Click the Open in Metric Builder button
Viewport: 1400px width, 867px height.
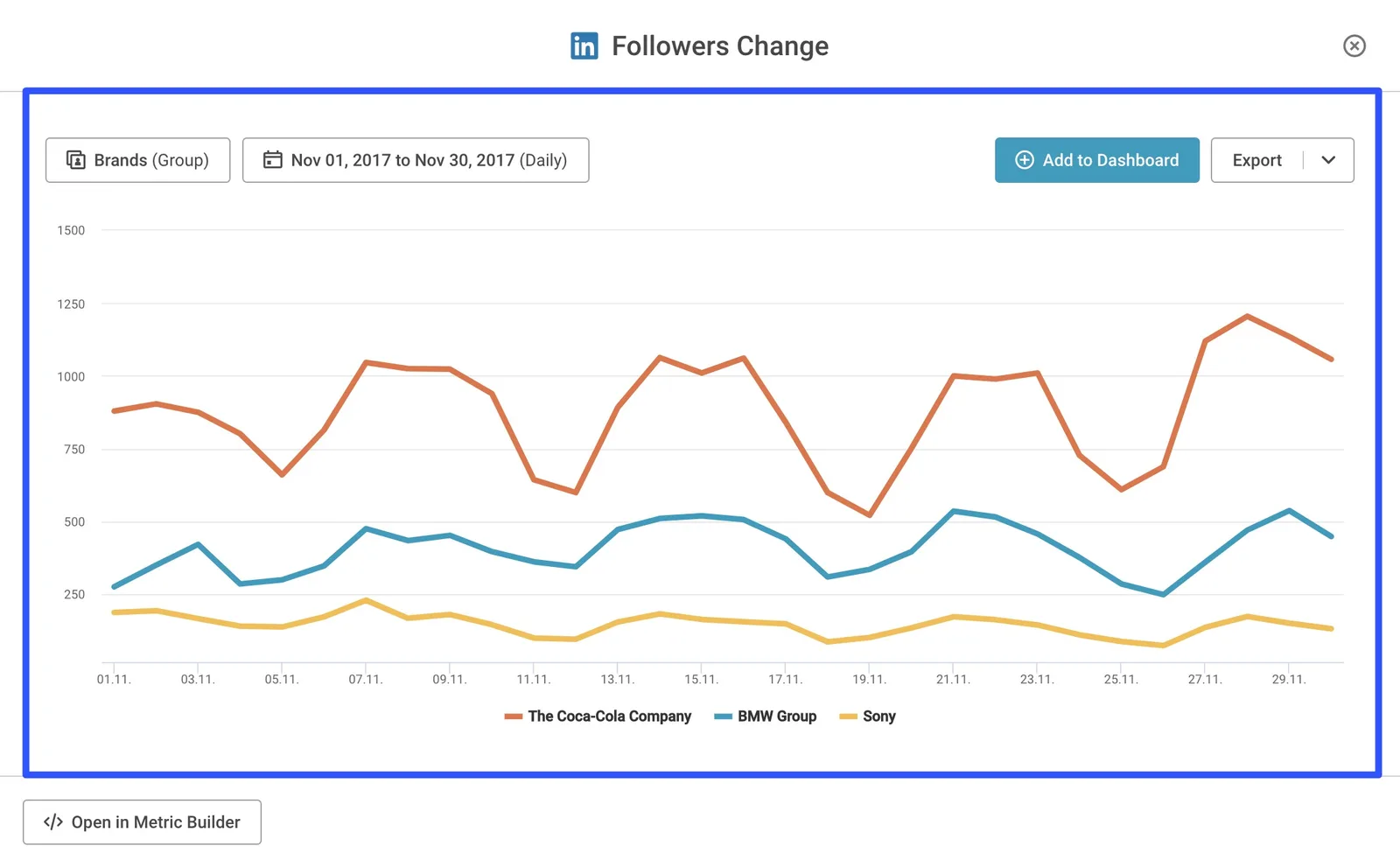point(142,822)
